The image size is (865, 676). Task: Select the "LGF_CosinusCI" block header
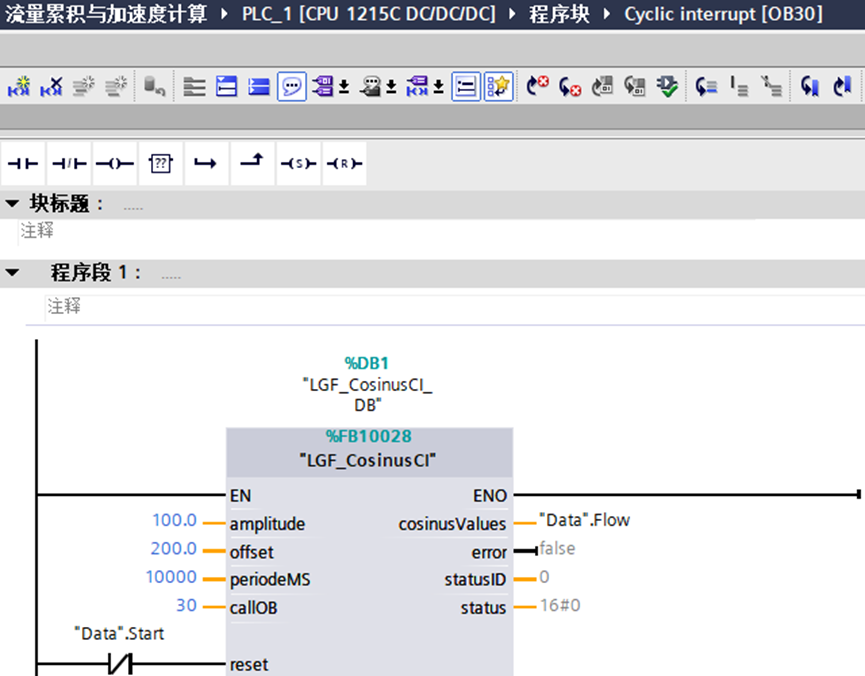click(x=368, y=460)
